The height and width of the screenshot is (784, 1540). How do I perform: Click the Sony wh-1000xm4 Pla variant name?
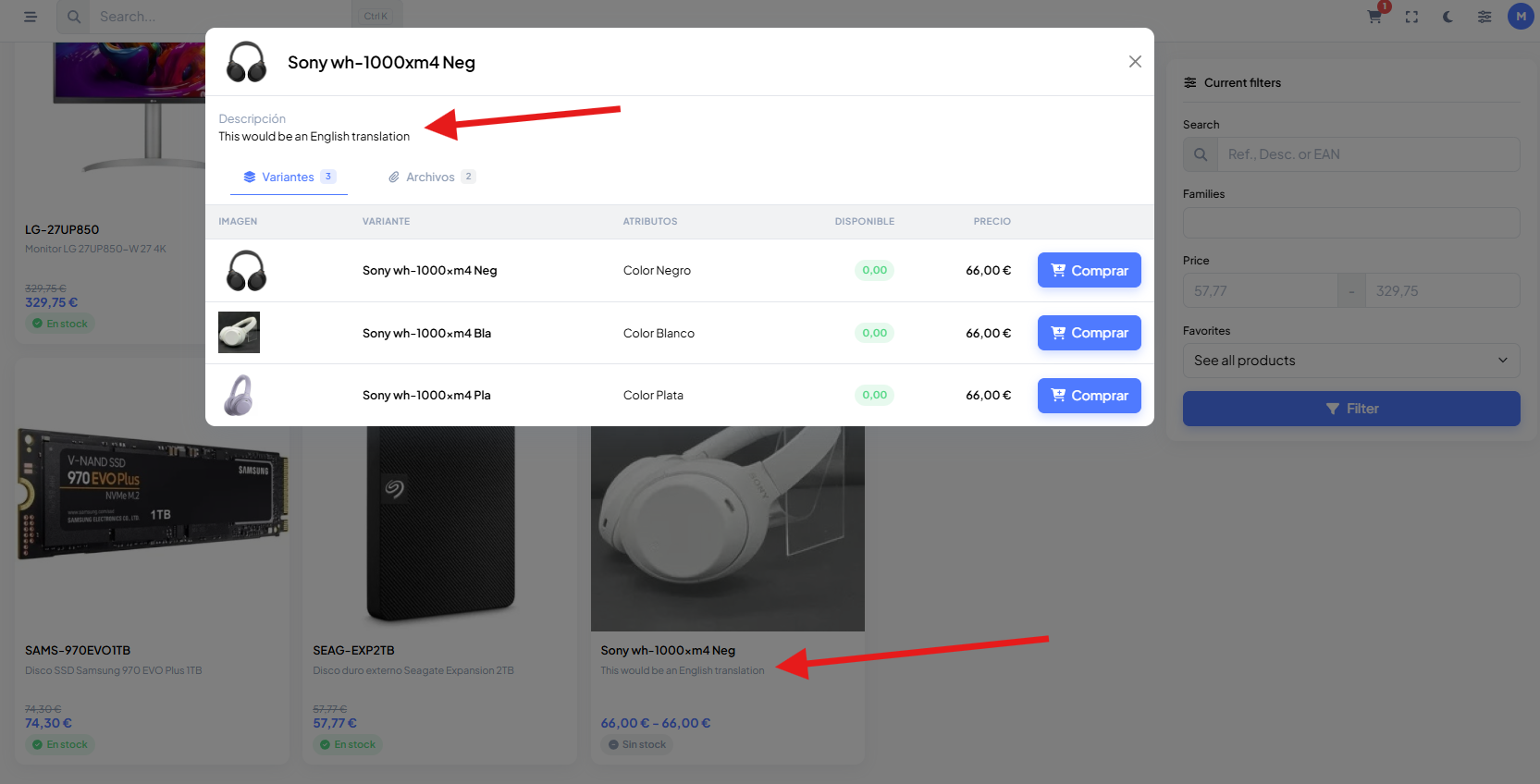tap(426, 395)
